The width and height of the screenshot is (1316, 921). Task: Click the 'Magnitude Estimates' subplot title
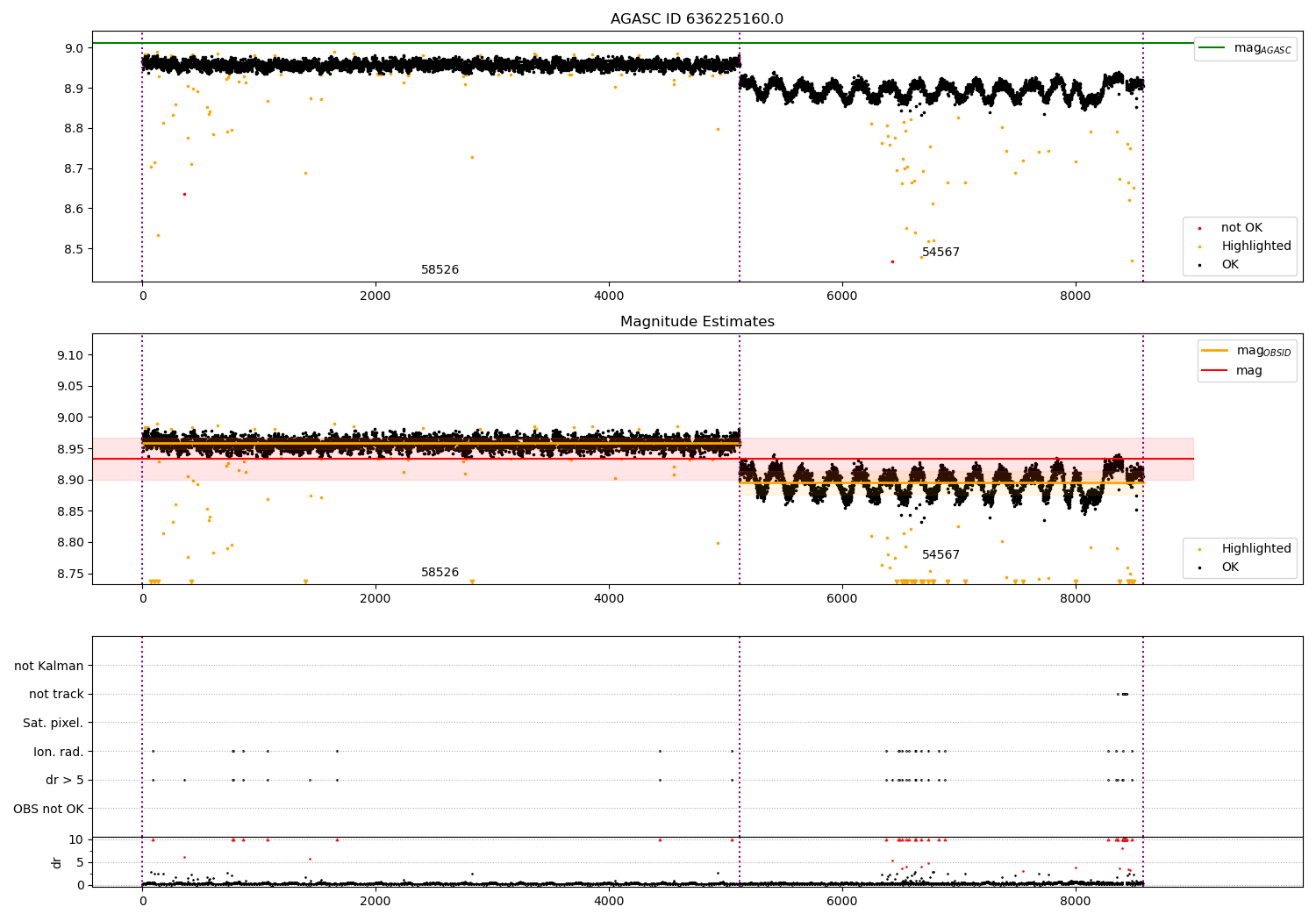[x=697, y=321]
